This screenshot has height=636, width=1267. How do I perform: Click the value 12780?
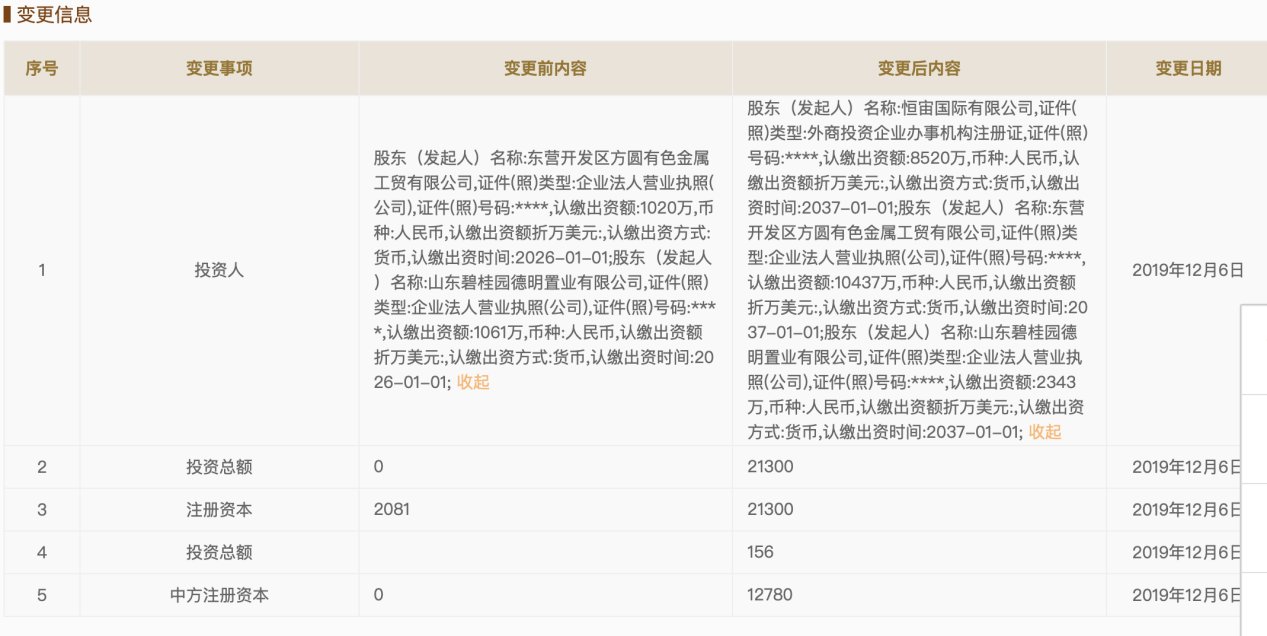770,595
